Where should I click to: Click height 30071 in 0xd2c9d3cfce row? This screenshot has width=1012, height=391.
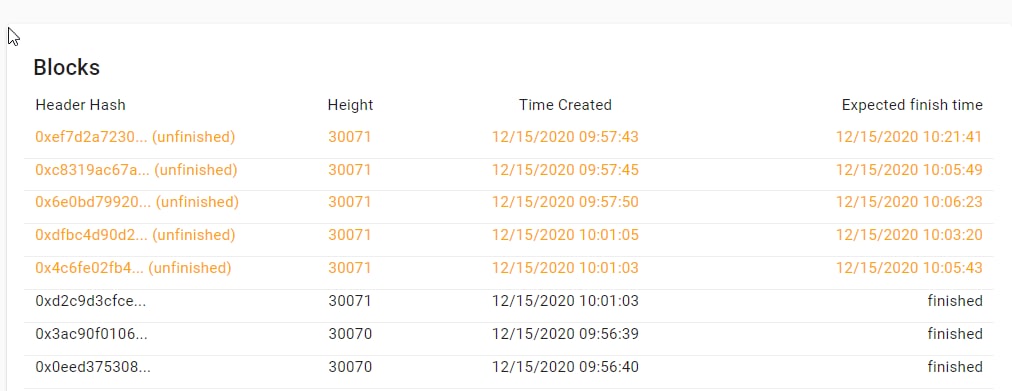[x=350, y=301]
